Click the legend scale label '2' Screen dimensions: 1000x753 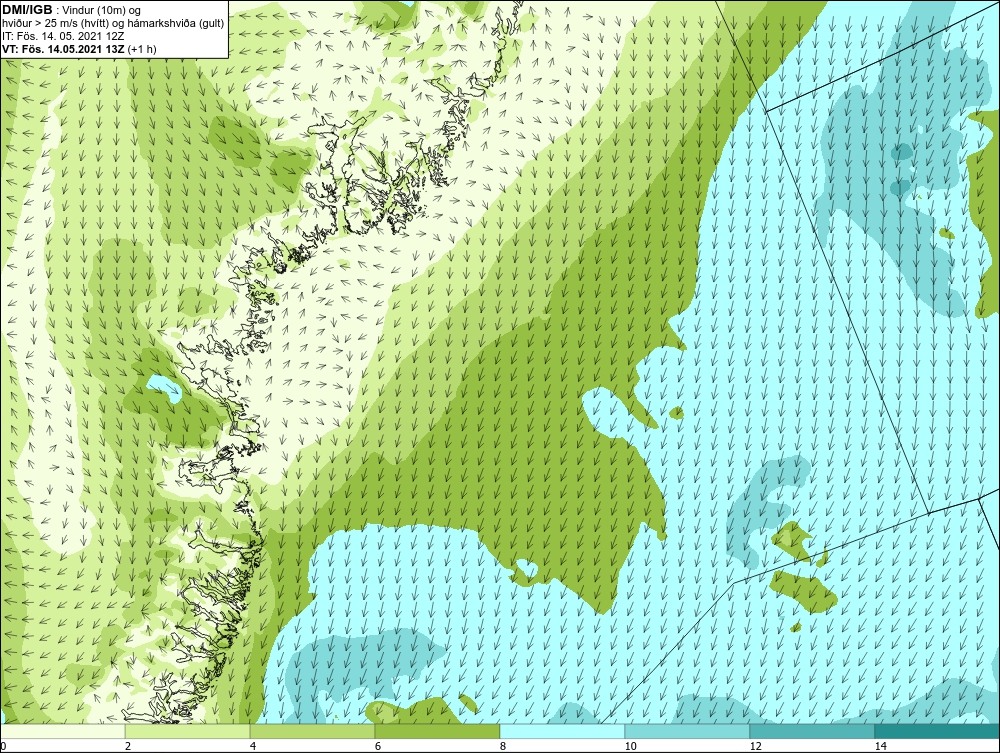[128, 746]
